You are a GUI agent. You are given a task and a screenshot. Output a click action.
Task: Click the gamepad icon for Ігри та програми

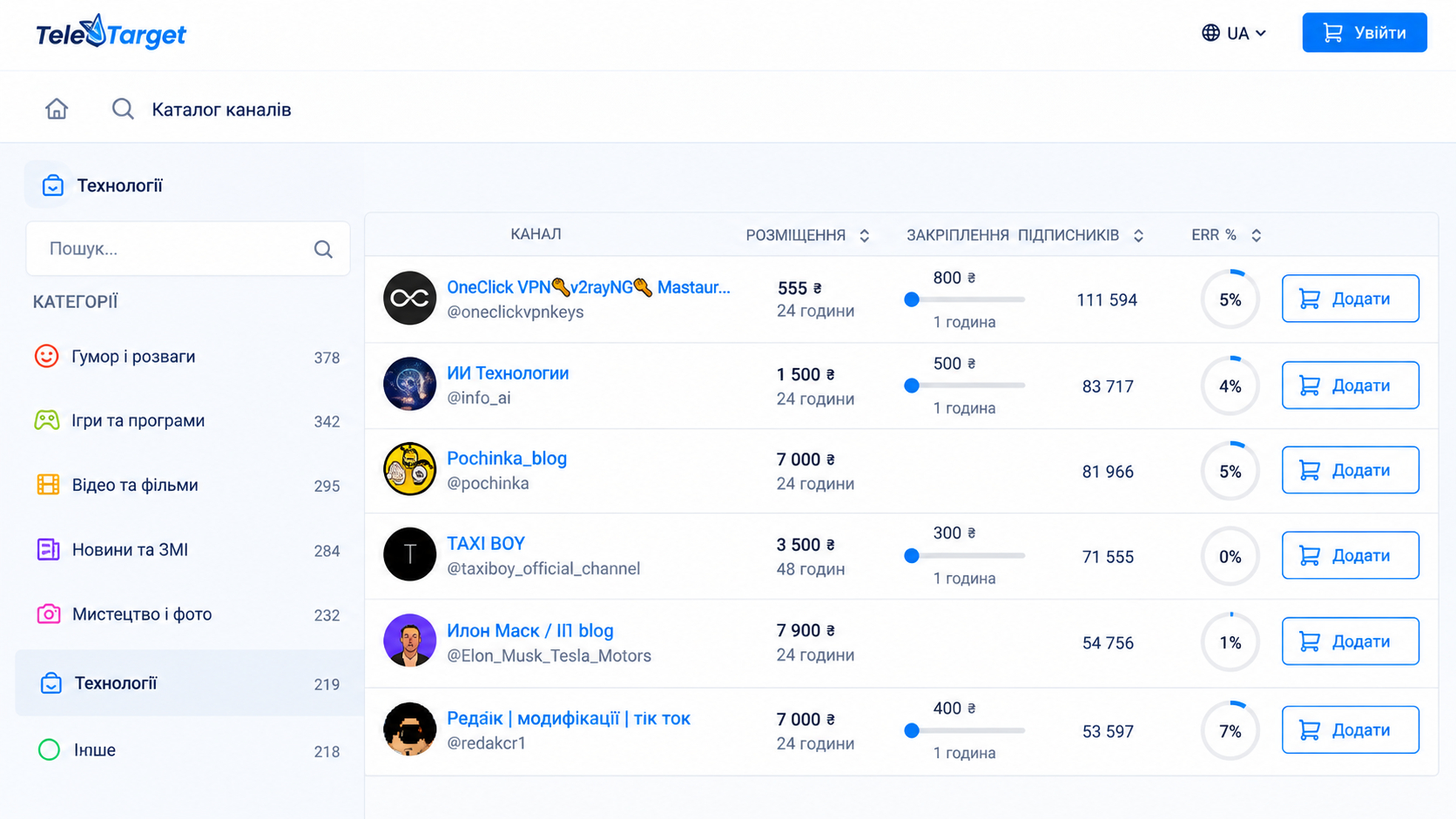tap(47, 420)
